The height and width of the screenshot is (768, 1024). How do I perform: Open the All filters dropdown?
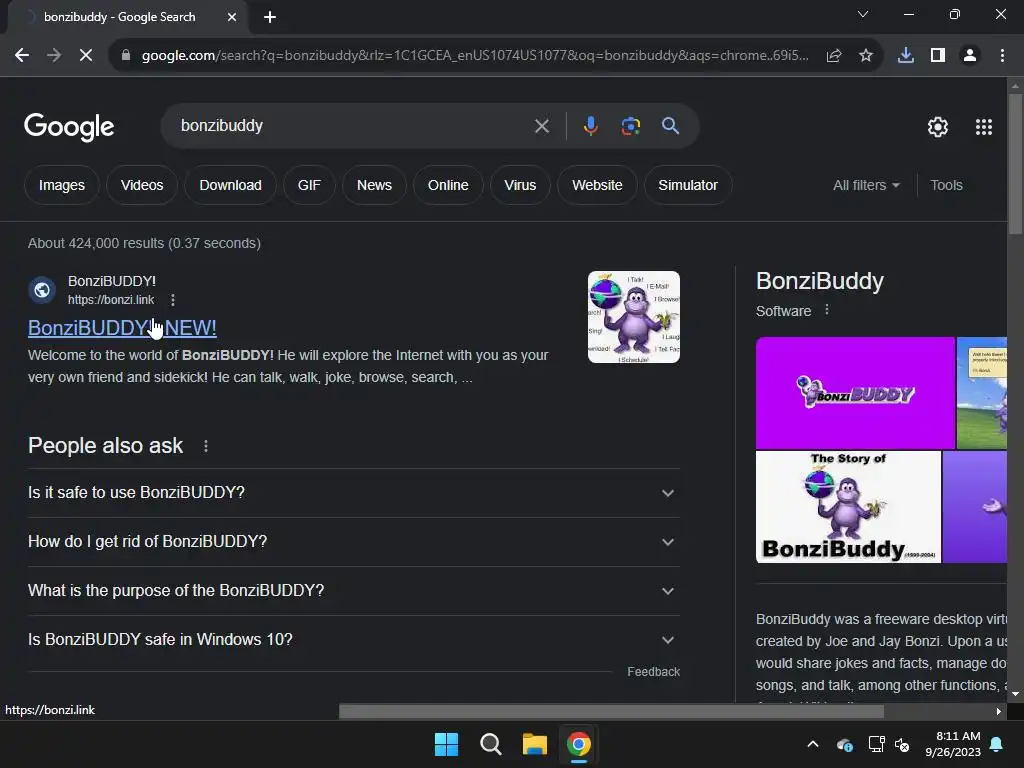coord(866,185)
